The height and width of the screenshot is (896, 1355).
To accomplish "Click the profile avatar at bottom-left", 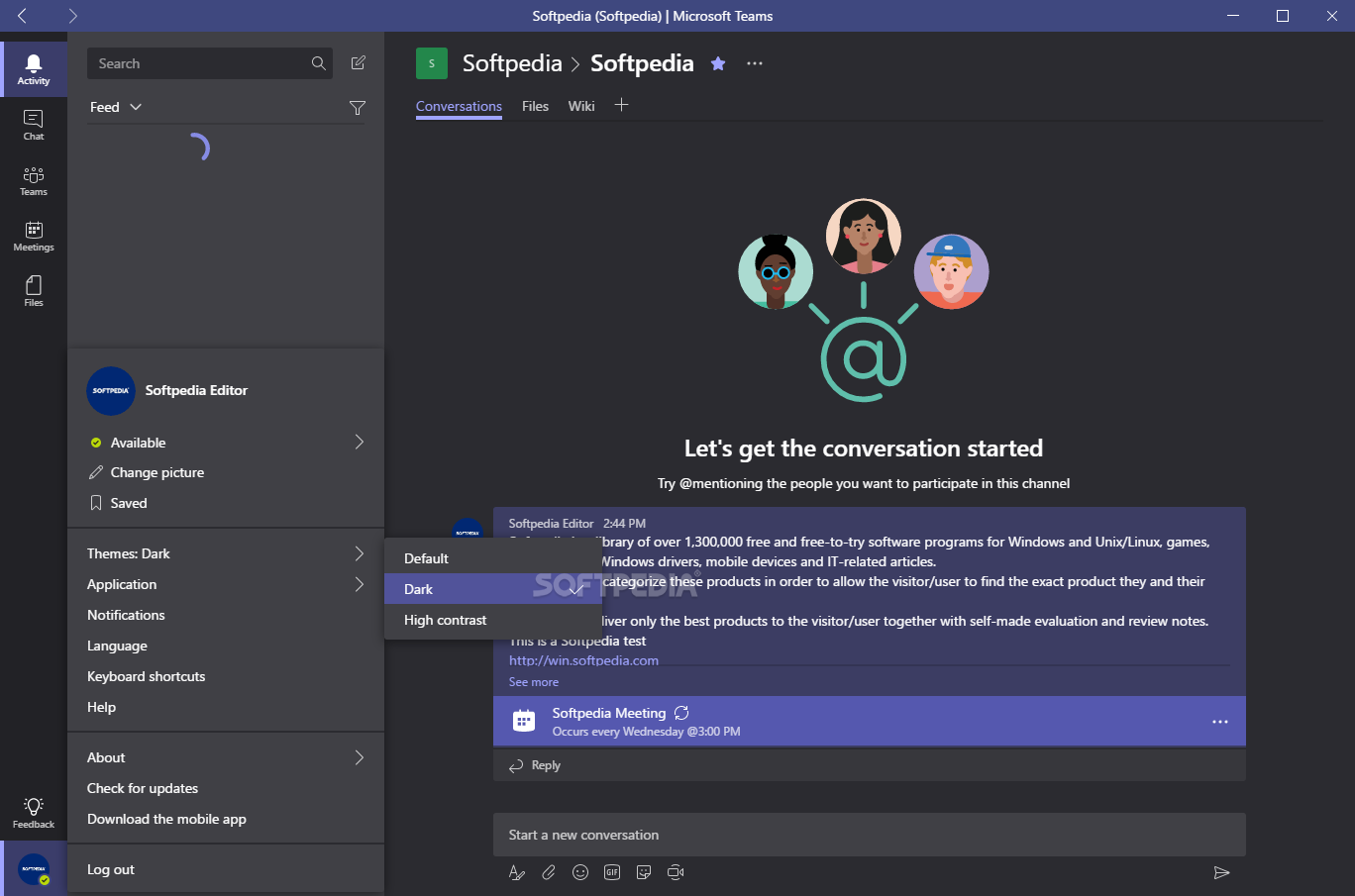I will (x=34, y=868).
